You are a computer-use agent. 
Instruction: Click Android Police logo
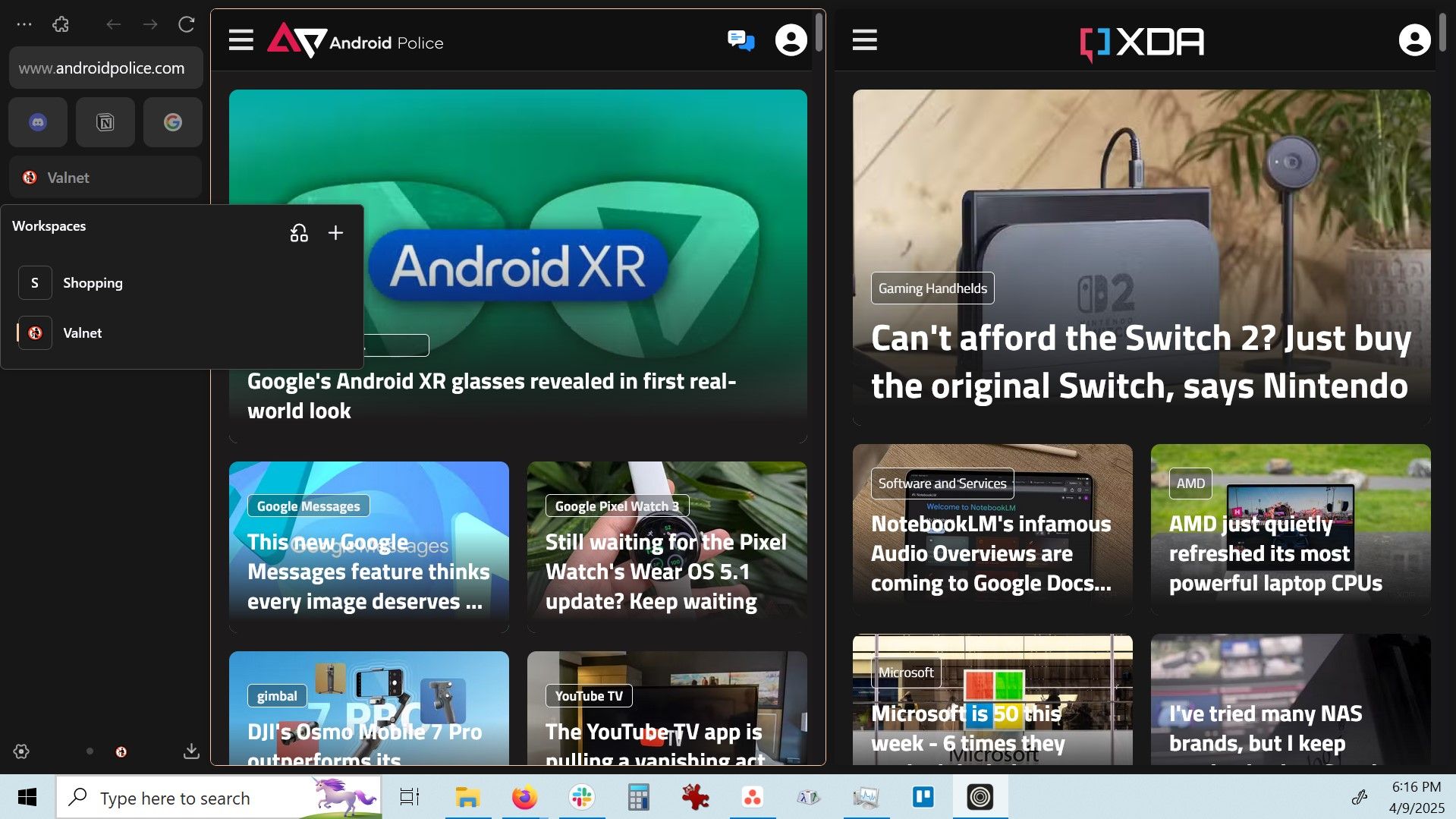[x=355, y=39]
